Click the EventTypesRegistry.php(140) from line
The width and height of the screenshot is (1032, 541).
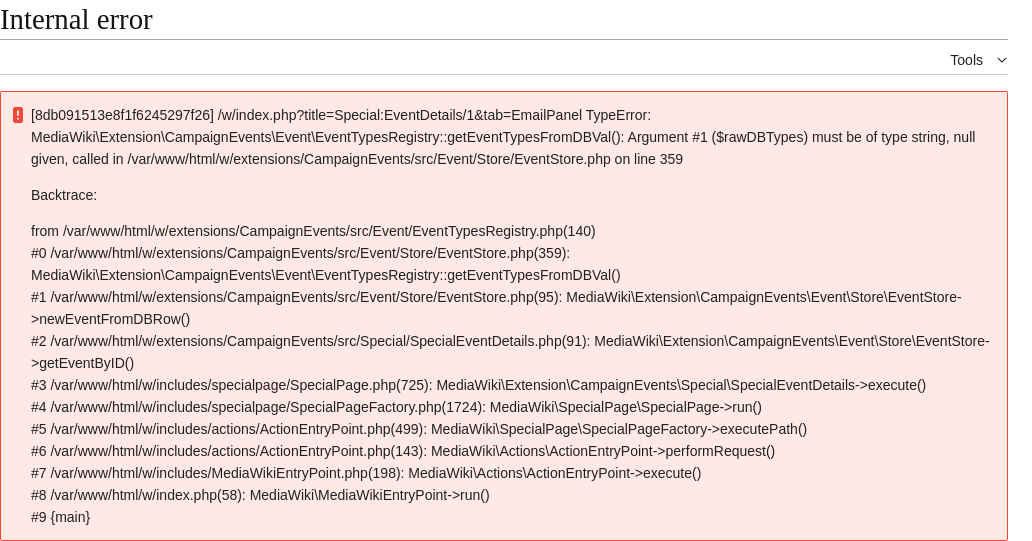pyautogui.click(x=313, y=231)
